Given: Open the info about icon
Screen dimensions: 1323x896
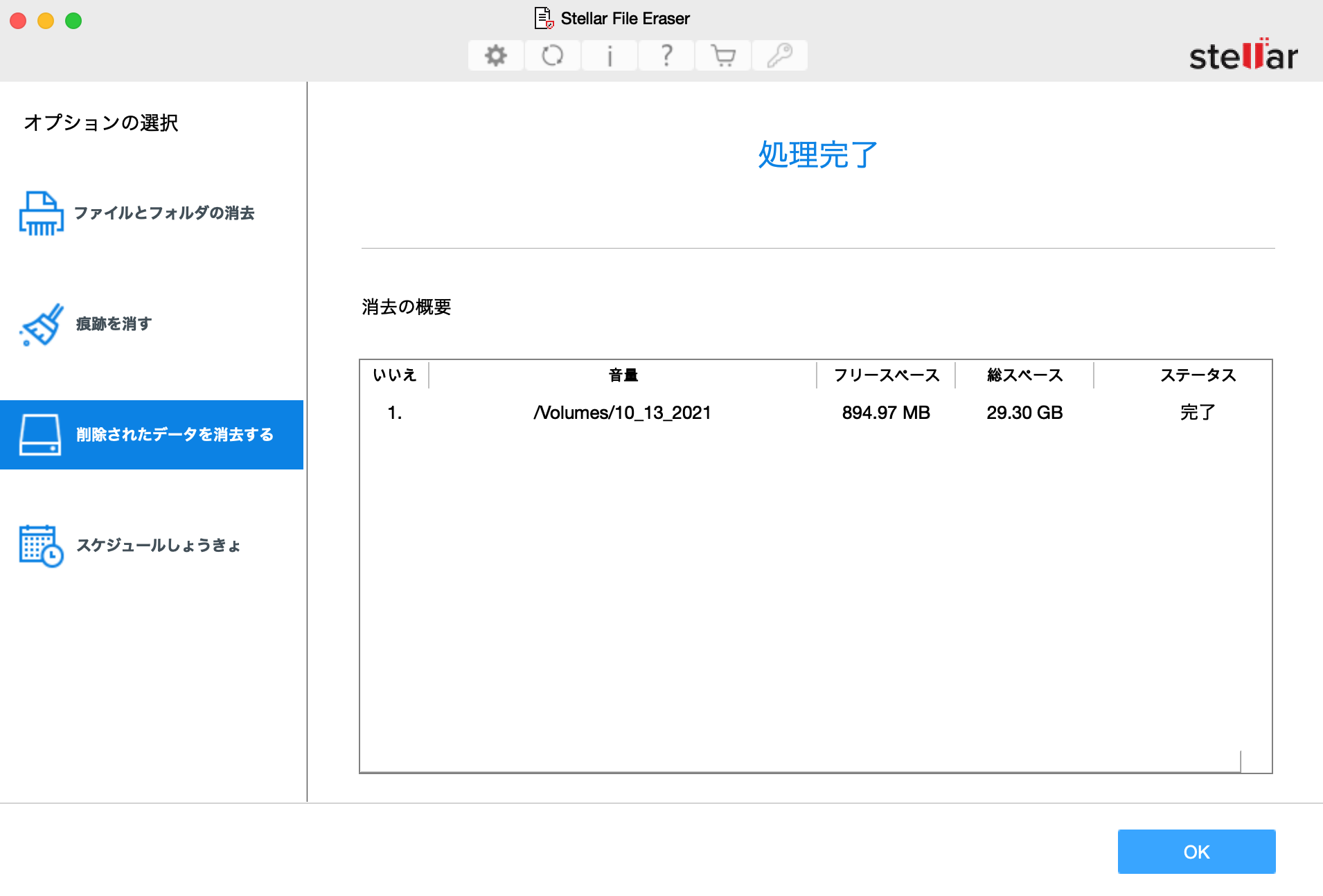Looking at the screenshot, I should coord(610,55).
